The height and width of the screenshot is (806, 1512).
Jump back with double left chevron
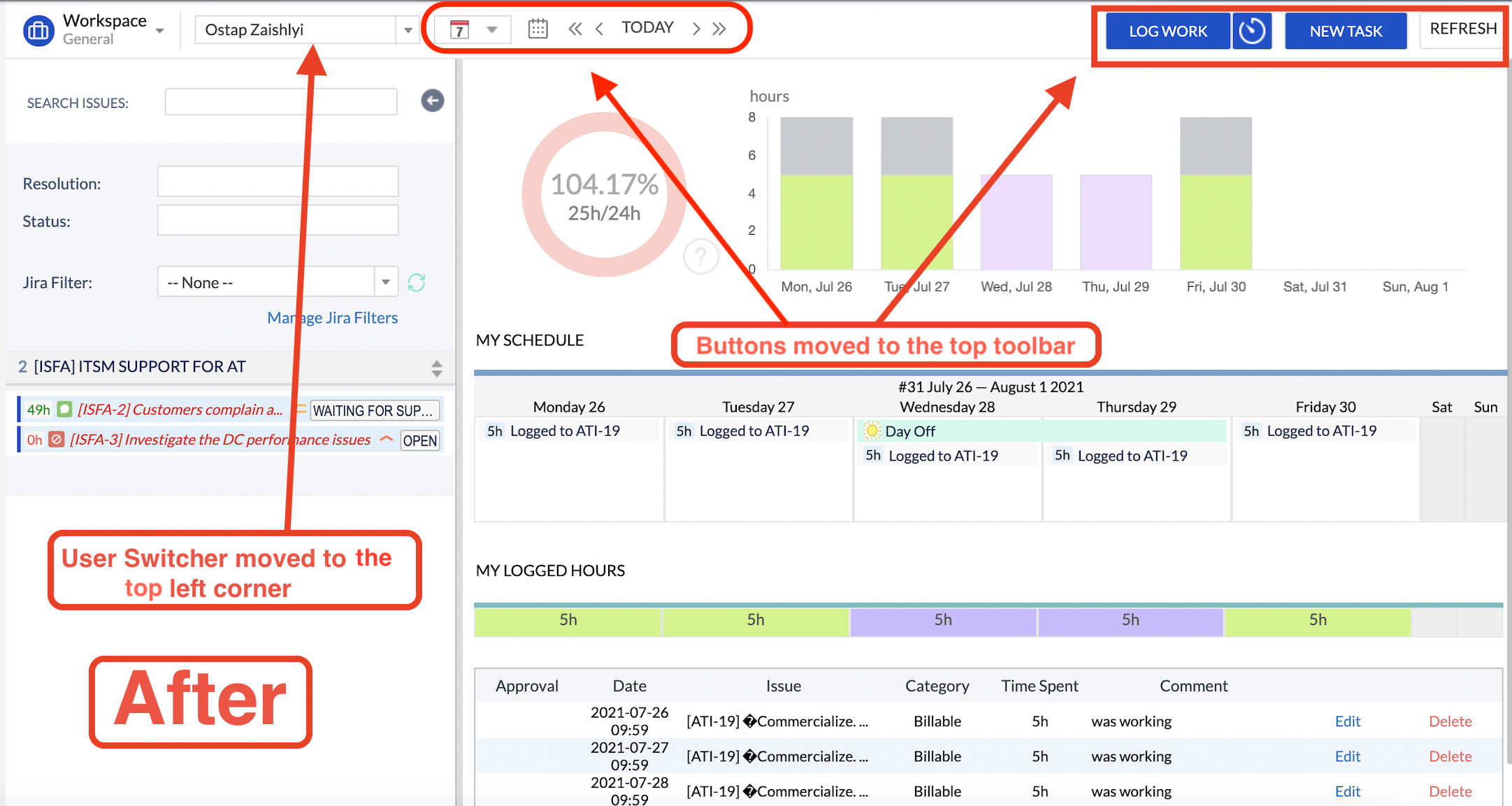[575, 29]
